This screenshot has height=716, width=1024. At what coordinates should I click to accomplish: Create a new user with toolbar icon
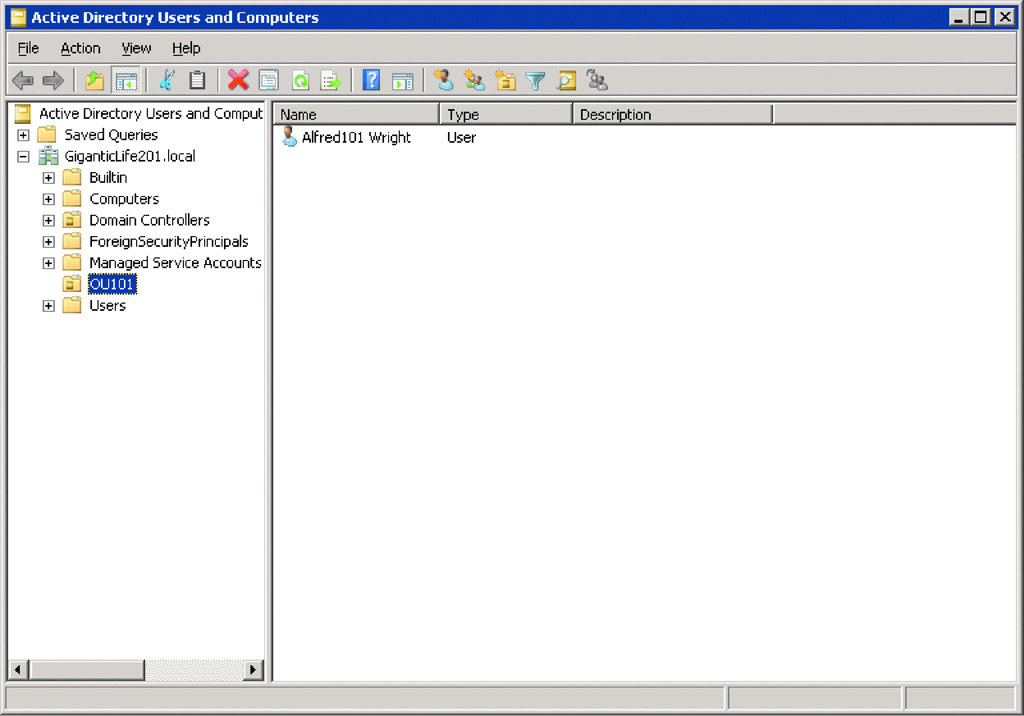point(443,80)
